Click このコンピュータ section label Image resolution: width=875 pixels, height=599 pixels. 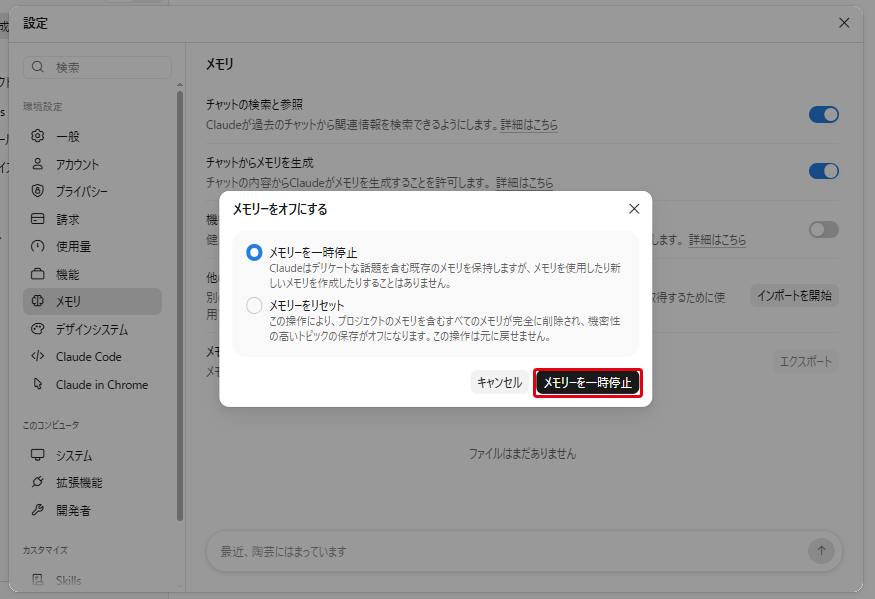click(x=51, y=425)
